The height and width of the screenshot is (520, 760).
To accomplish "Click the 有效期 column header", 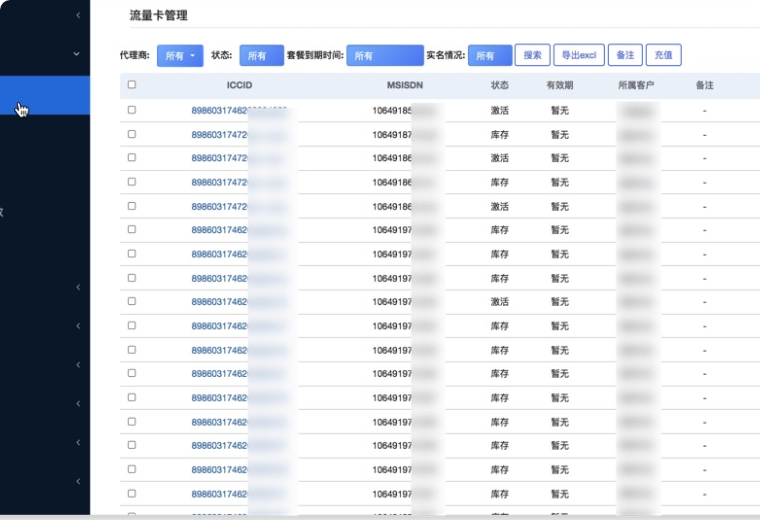I will tap(559, 85).
